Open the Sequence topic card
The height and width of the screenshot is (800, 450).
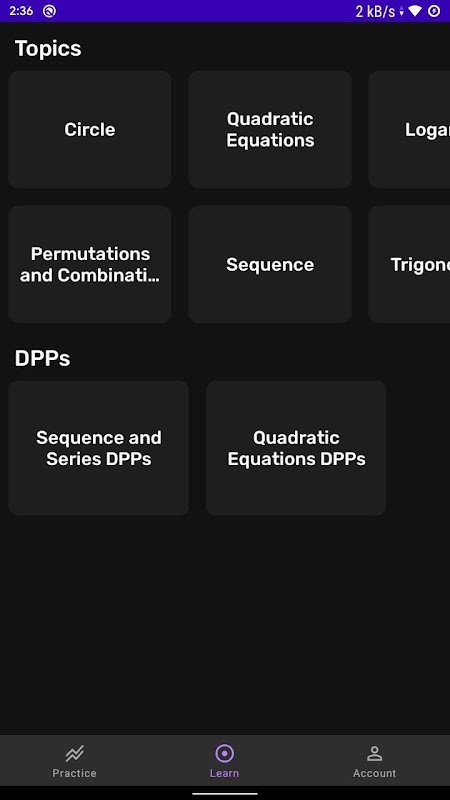pyautogui.click(x=270, y=264)
